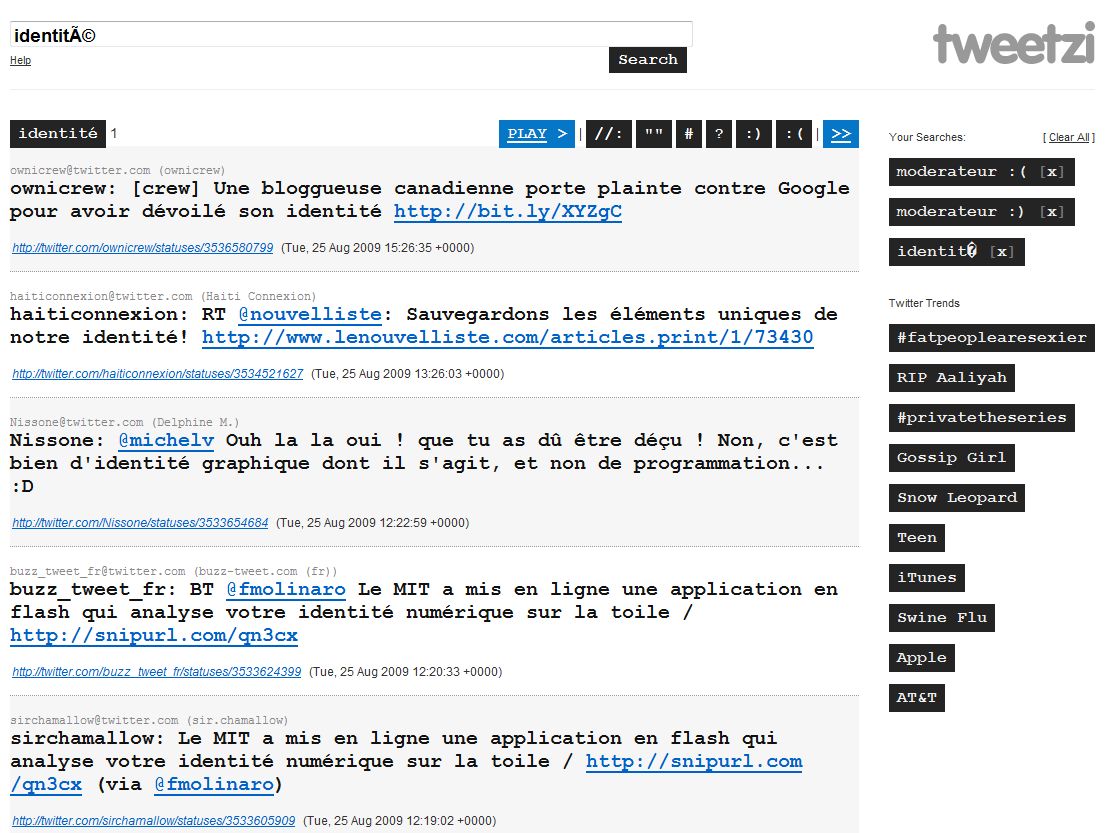Select trend RIP Aaliyah

pyautogui.click(x=951, y=377)
